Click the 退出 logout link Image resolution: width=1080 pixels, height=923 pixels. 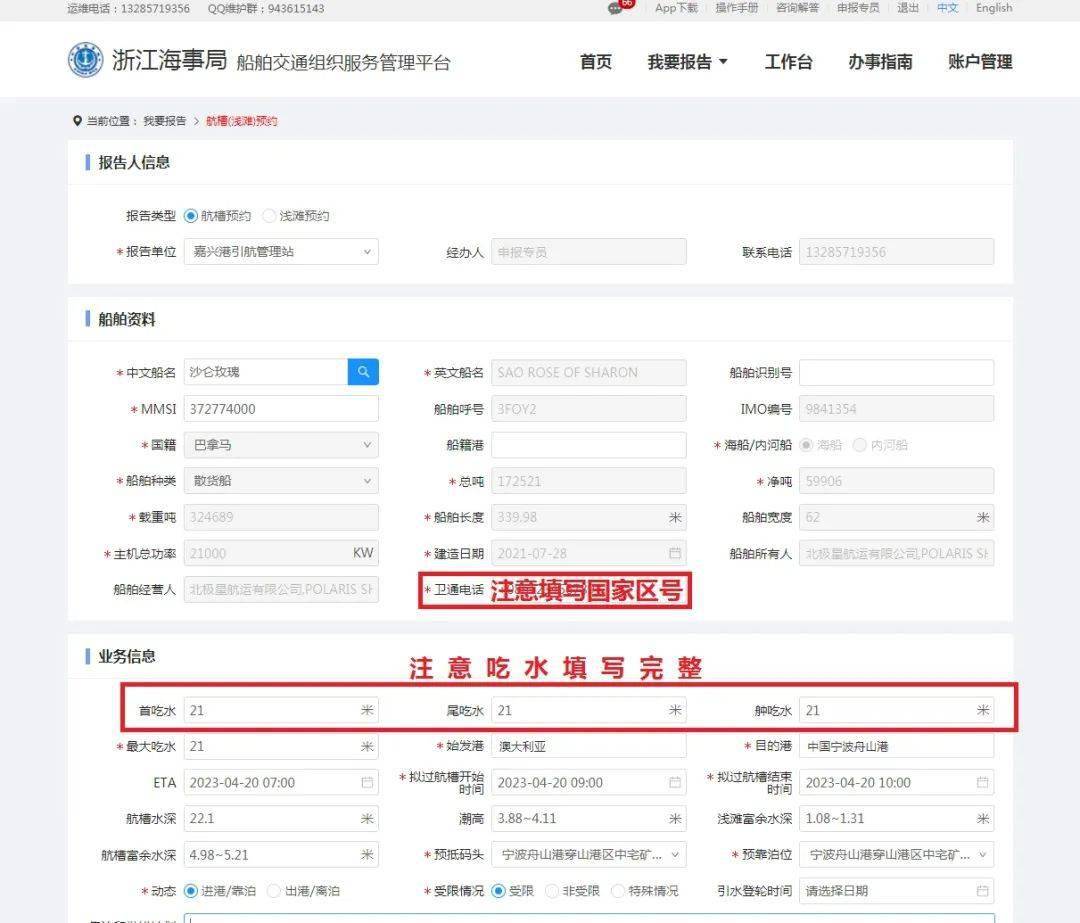click(907, 9)
